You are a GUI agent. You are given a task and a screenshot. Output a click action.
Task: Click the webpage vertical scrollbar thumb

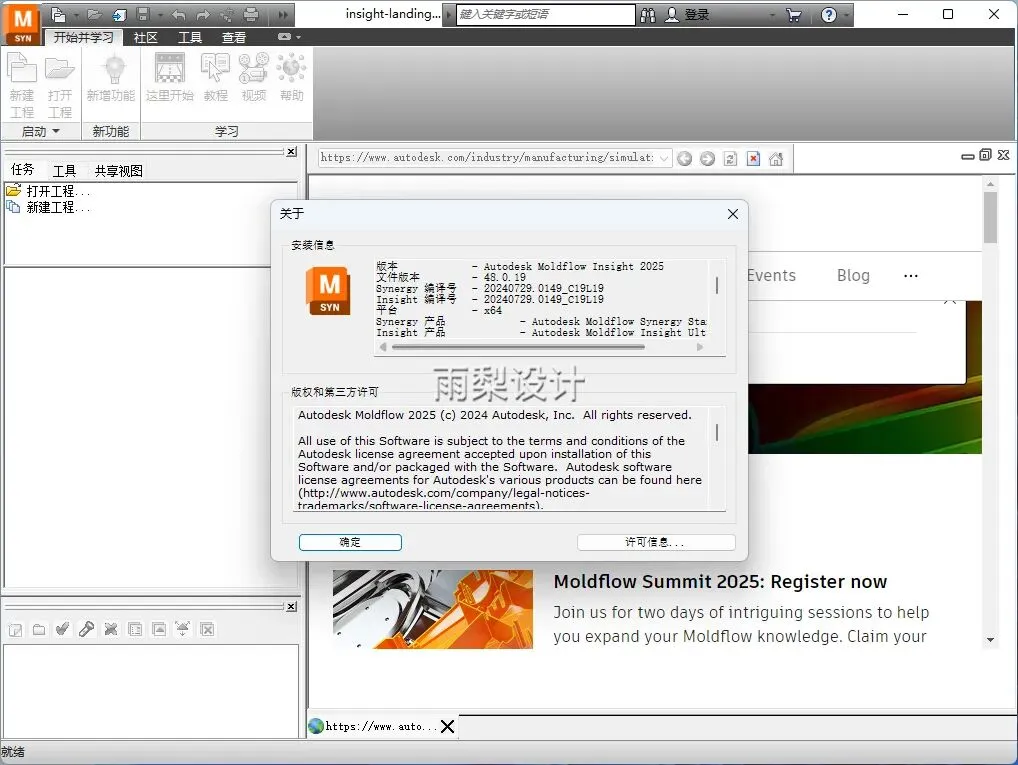coord(990,218)
